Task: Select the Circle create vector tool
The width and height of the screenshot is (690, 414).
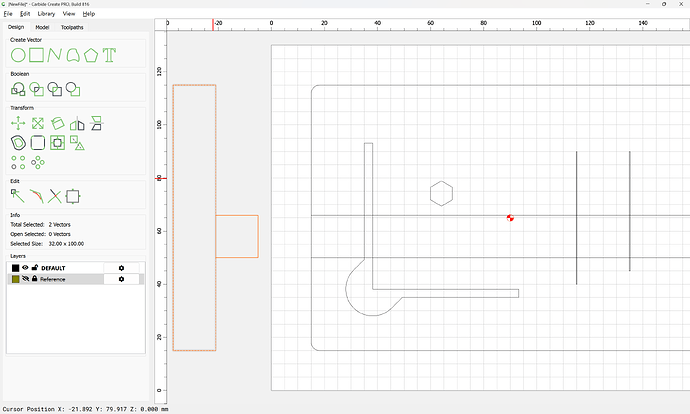Action: (18, 55)
